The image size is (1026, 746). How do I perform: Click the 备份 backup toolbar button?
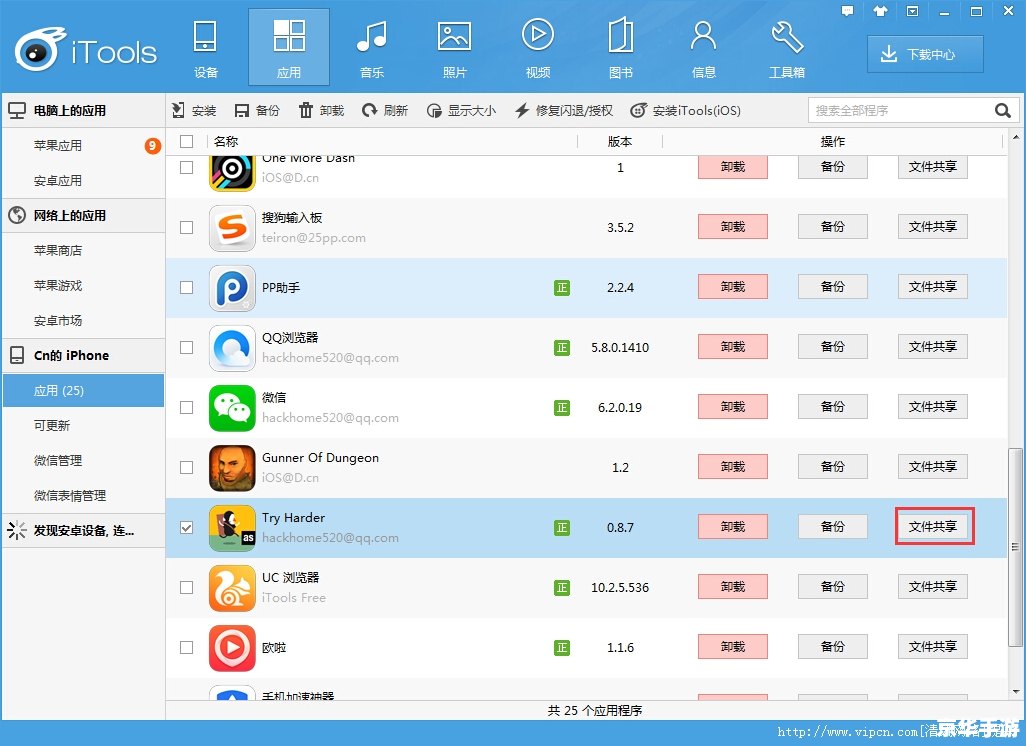256,111
